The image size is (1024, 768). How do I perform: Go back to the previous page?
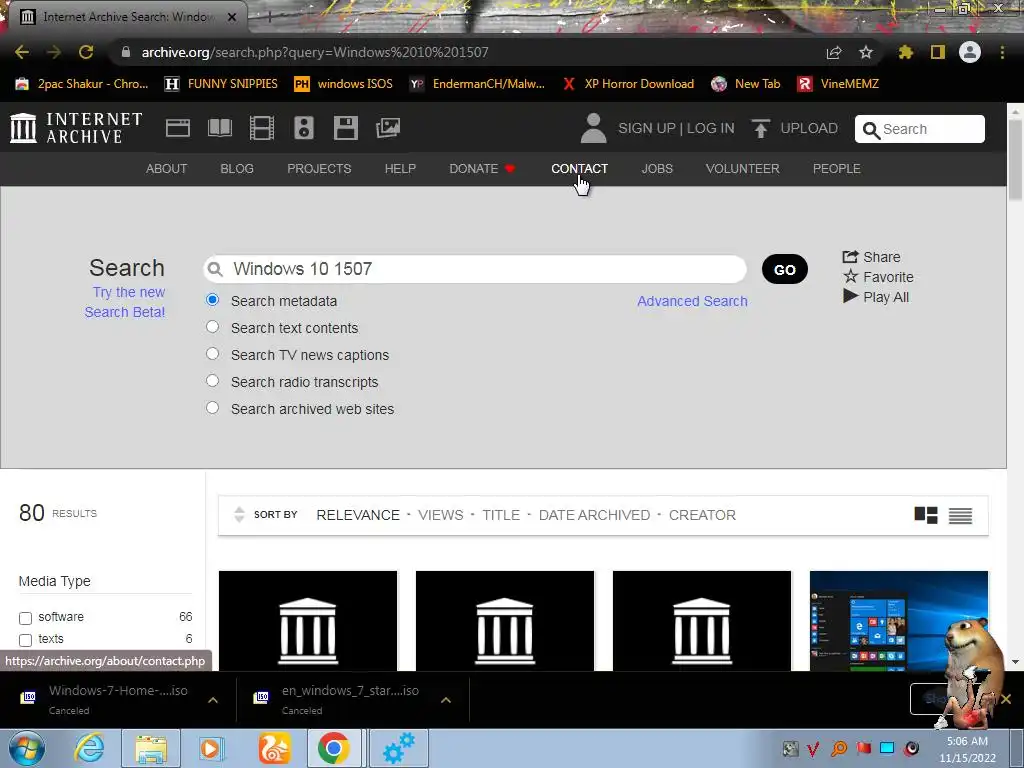[x=22, y=52]
